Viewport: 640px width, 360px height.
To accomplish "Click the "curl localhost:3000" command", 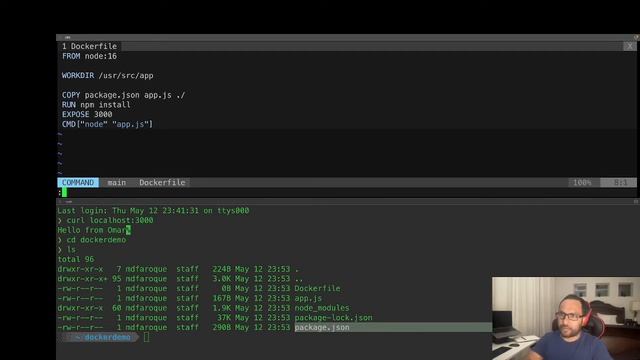I will tap(110, 220).
